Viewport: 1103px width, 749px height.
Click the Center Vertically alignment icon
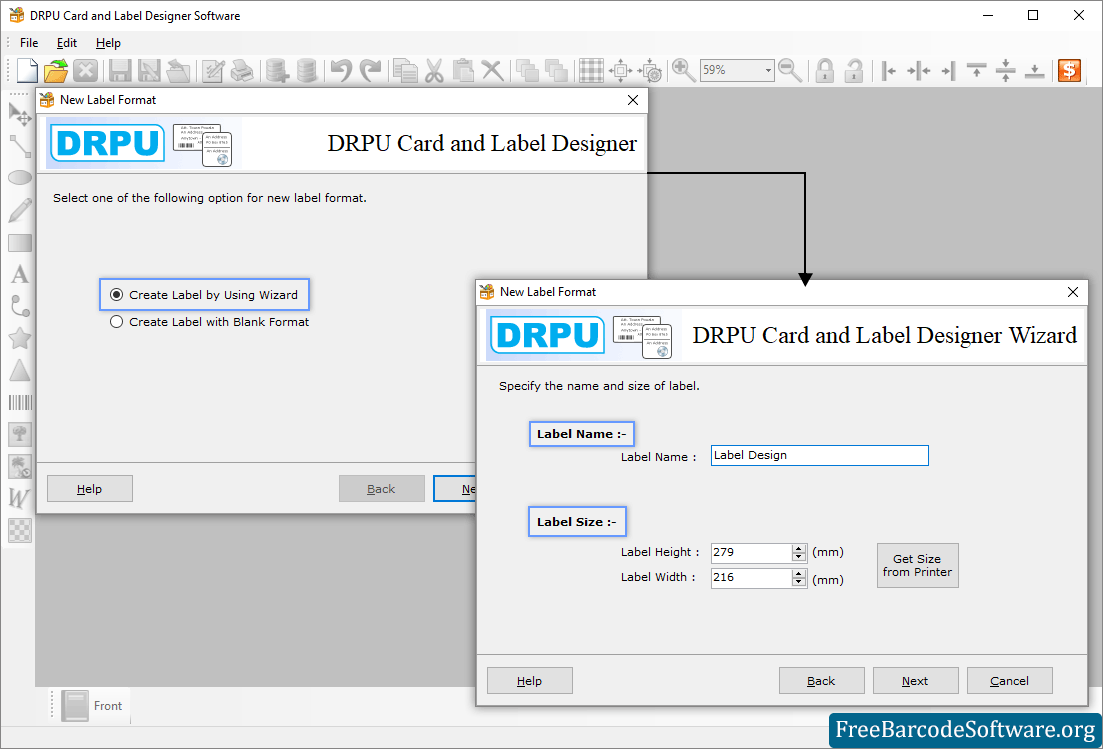[x=1006, y=70]
